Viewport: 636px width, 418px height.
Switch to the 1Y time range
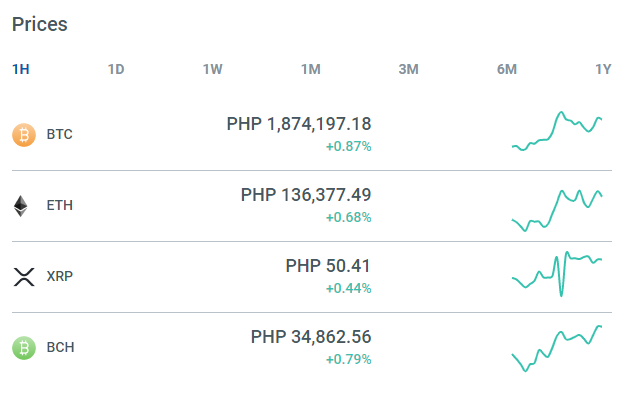(x=603, y=69)
